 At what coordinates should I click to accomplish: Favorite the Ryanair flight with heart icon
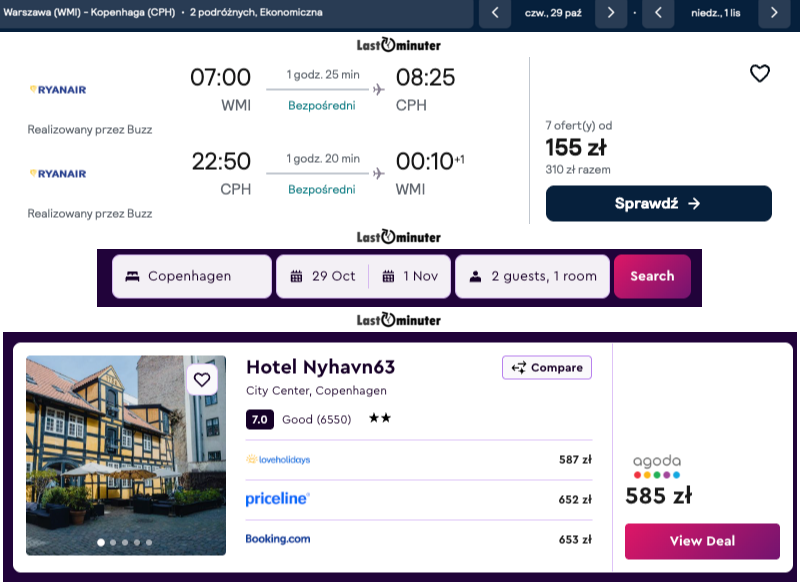(759, 74)
